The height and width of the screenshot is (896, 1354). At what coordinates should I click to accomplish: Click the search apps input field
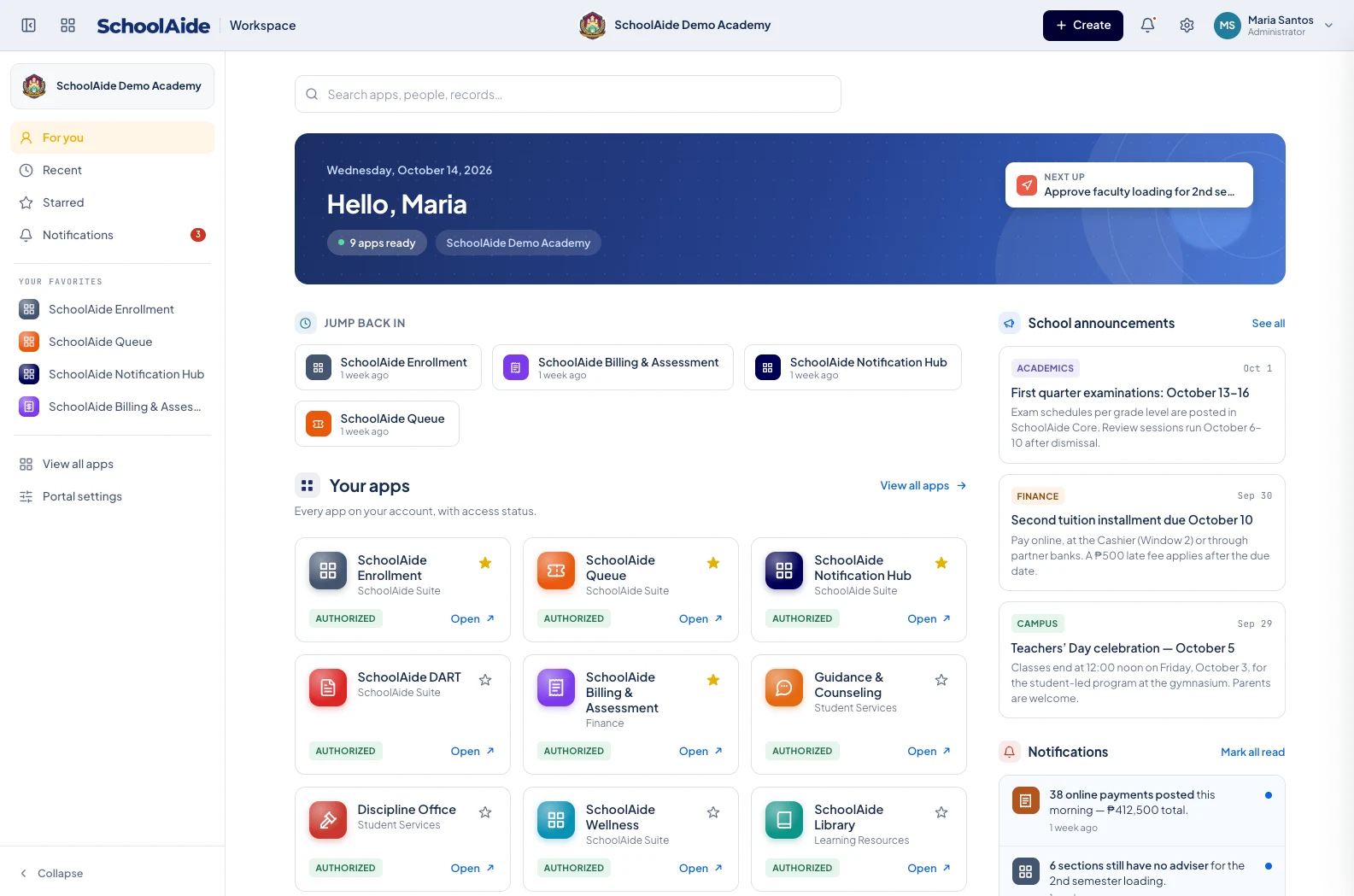(568, 94)
